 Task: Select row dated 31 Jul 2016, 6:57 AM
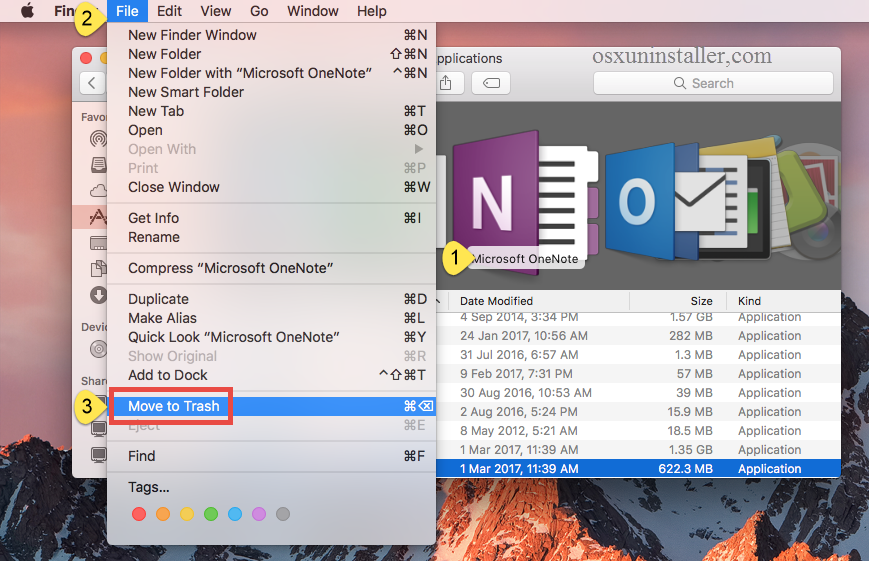[x=638, y=355]
